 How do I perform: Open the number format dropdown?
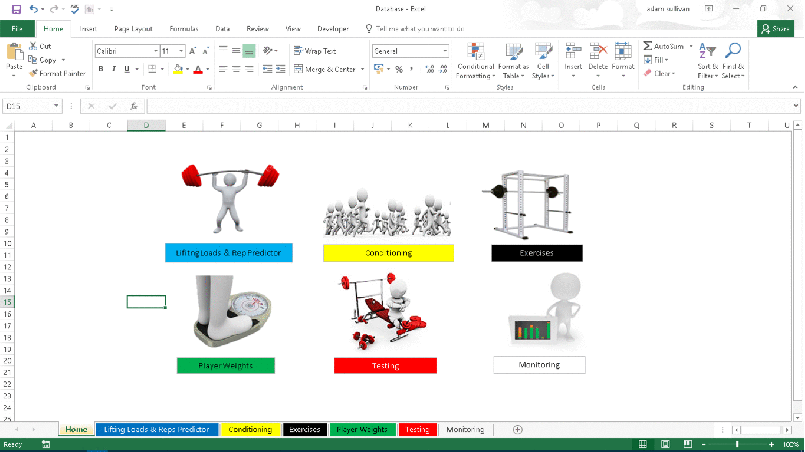445,51
